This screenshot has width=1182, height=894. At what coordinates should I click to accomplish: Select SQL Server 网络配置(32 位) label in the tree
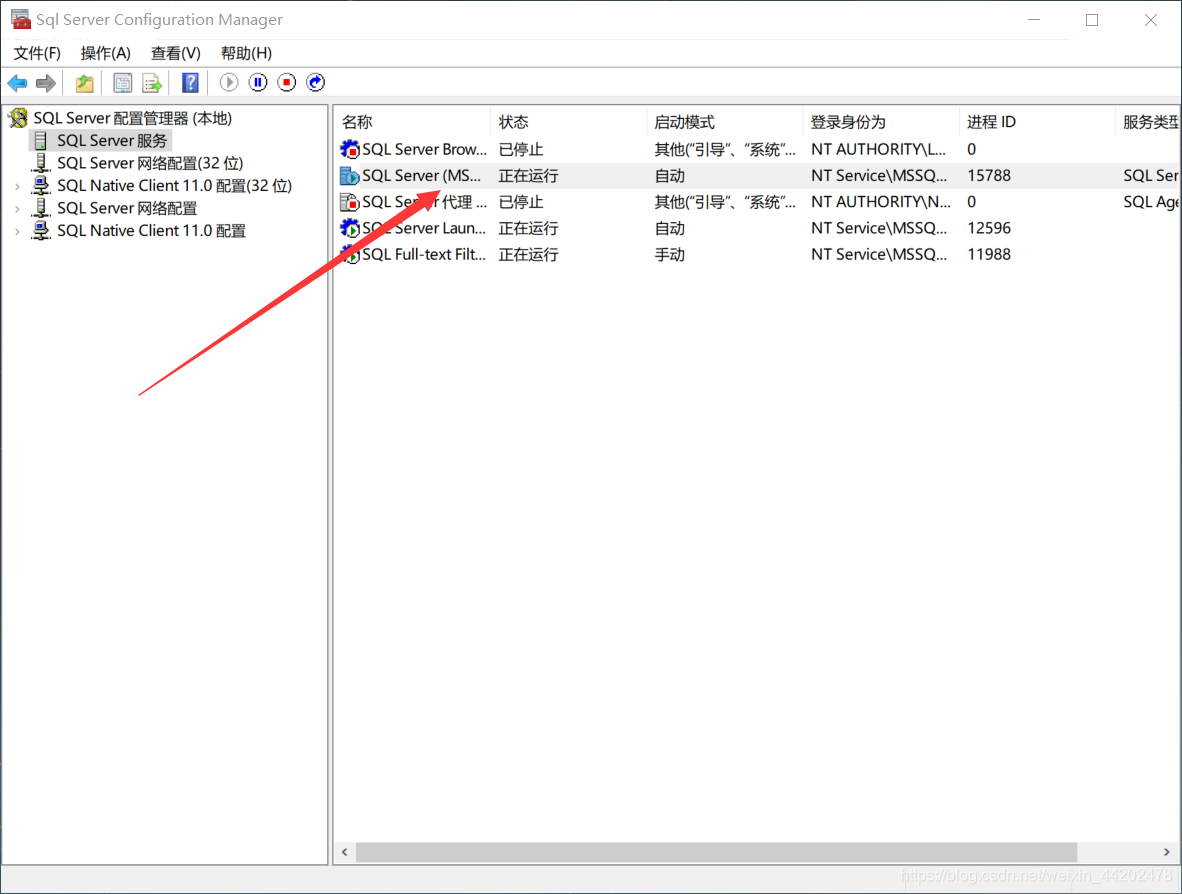click(150, 163)
